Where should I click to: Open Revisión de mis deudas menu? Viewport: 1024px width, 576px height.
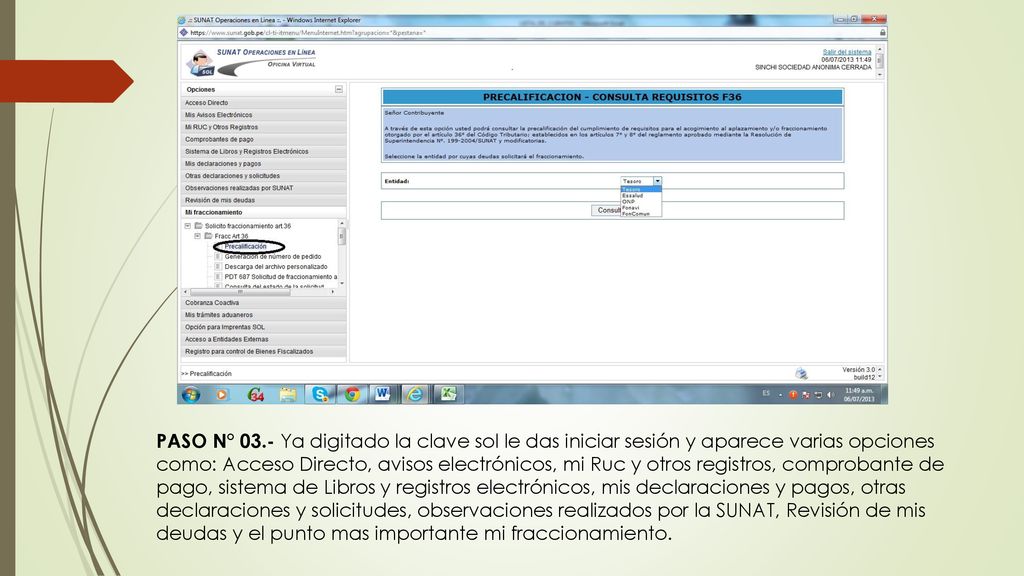point(264,200)
